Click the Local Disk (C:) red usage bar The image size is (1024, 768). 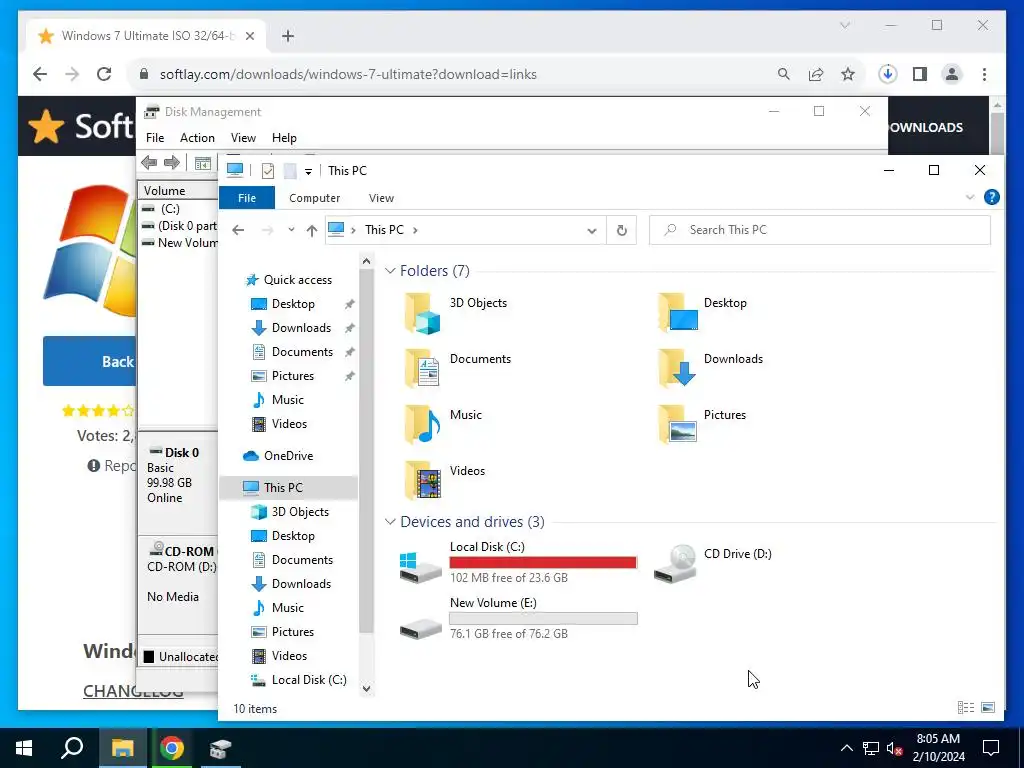point(543,562)
